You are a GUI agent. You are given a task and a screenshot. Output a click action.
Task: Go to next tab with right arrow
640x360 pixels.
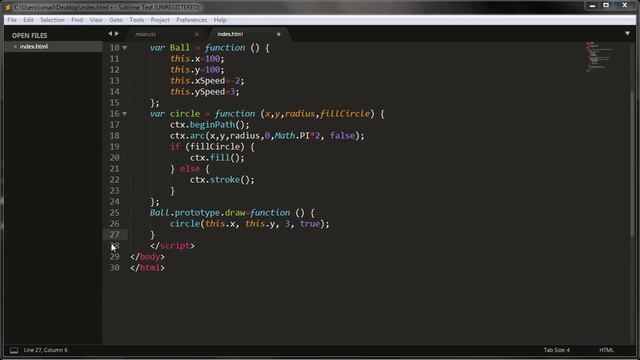click(x=117, y=34)
